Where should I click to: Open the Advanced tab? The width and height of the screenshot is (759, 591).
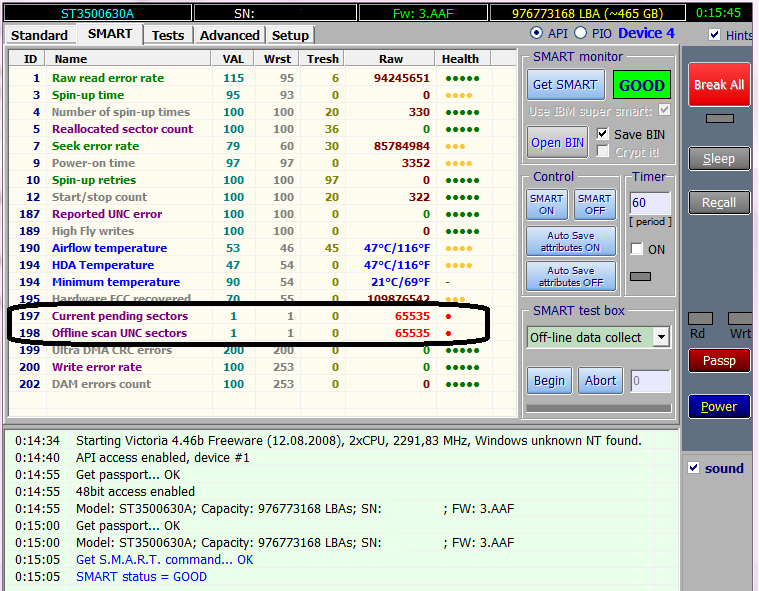229,35
